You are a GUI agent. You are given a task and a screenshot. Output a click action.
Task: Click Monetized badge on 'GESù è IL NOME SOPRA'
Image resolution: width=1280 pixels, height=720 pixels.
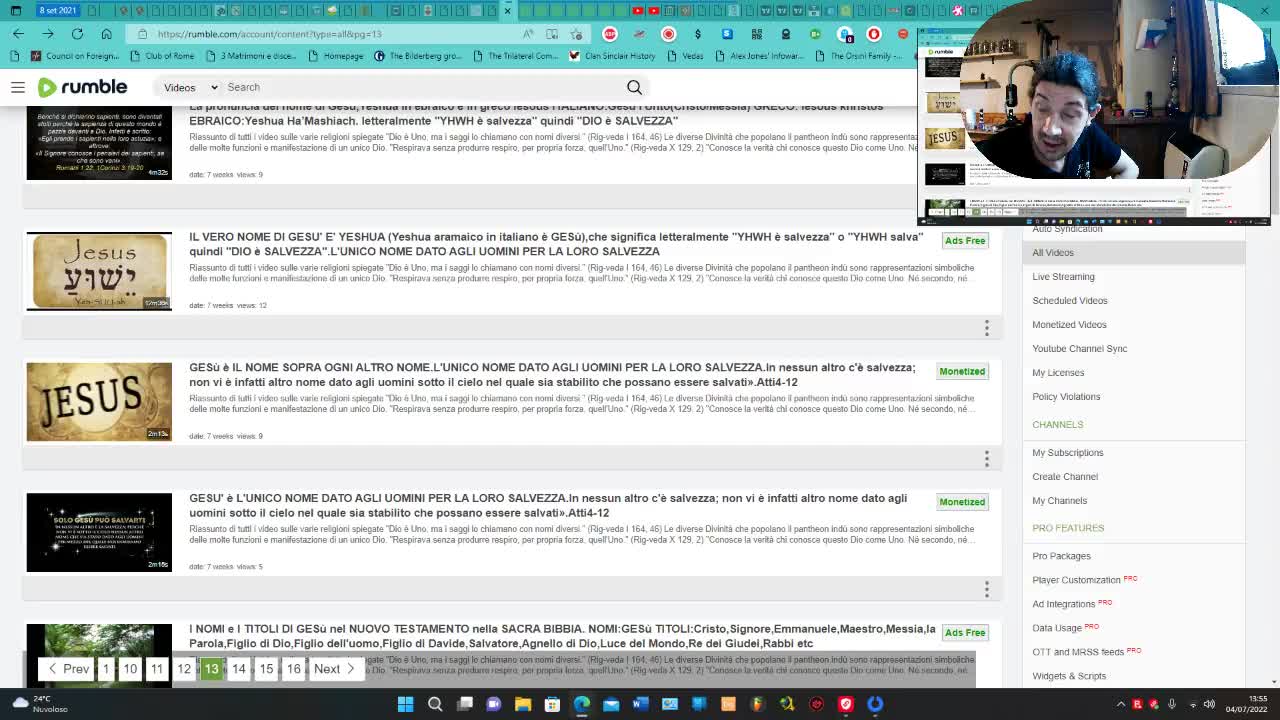click(962, 371)
